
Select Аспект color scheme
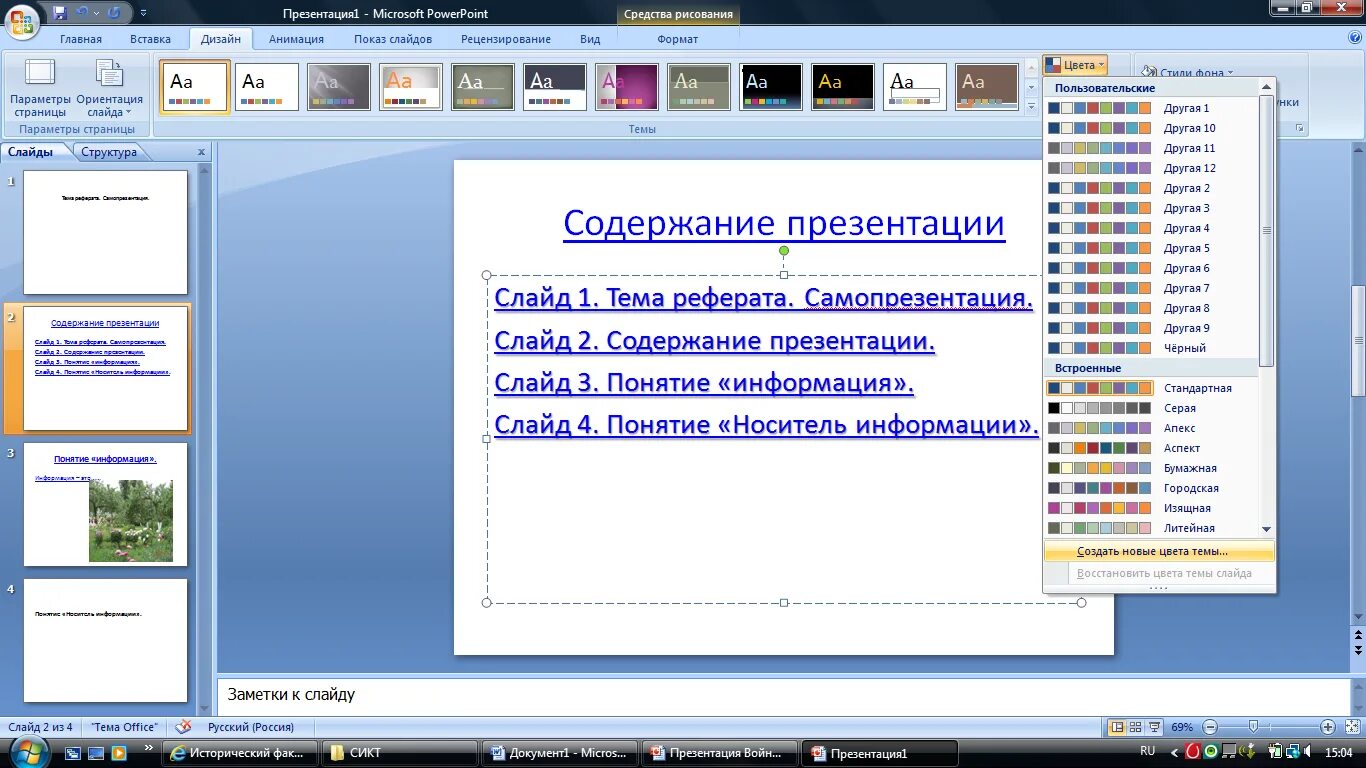pyautogui.click(x=1152, y=448)
